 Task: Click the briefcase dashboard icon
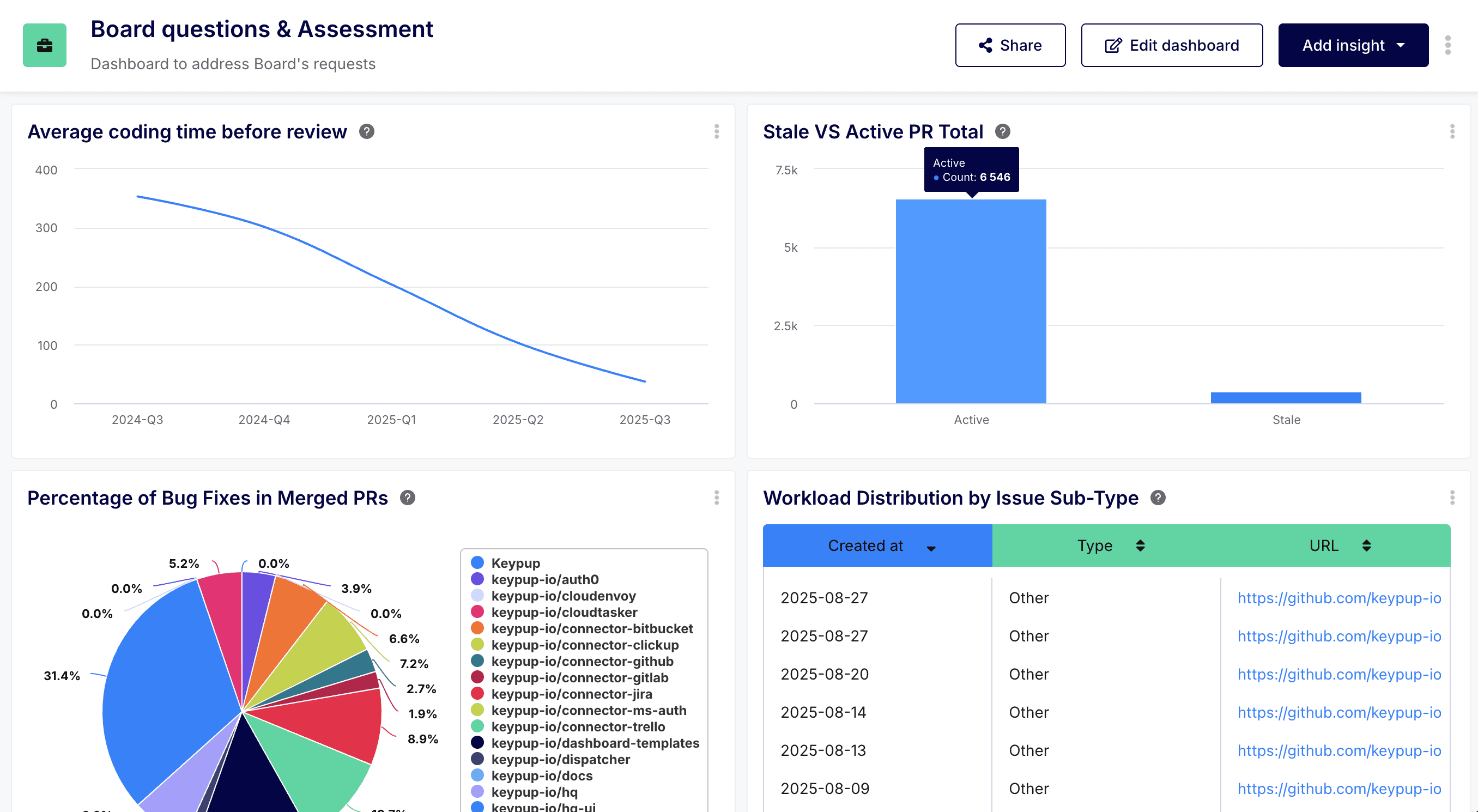[44, 45]
